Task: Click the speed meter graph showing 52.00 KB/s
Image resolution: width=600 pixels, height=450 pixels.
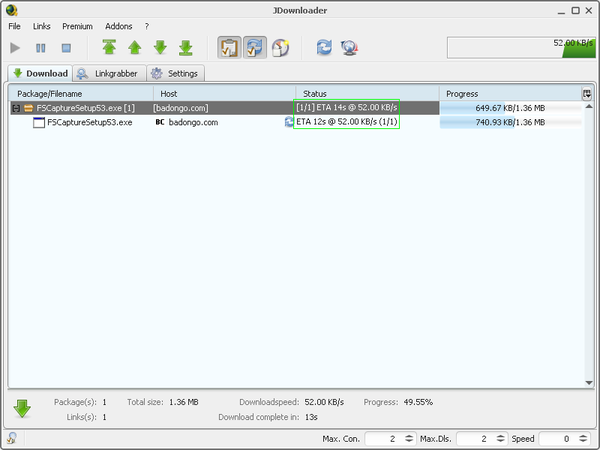Action: tap(521, 48)
